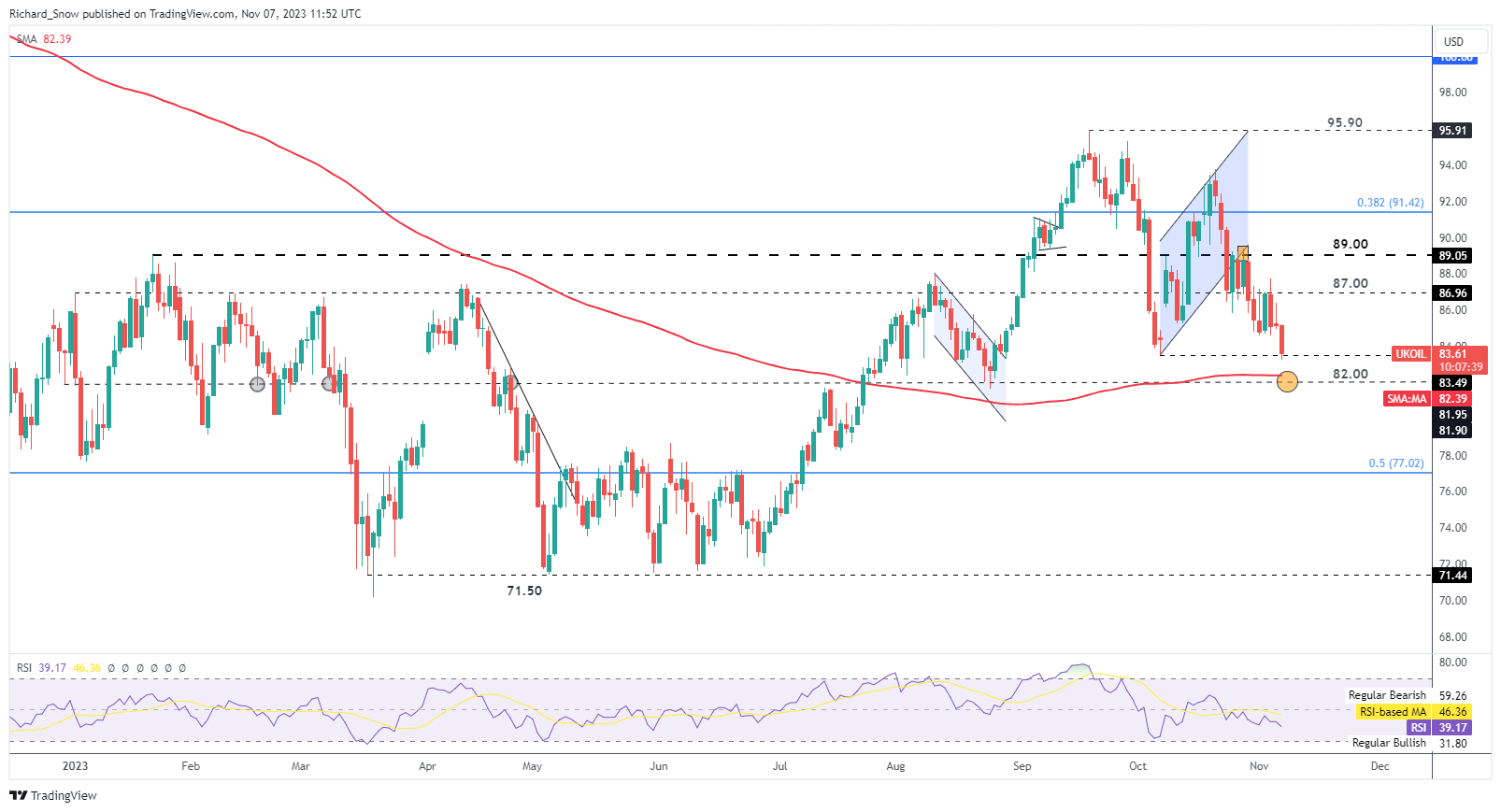Click the 68.00 price scale tick
This screenshot has width=1501, height=812.
point(1453,637)
